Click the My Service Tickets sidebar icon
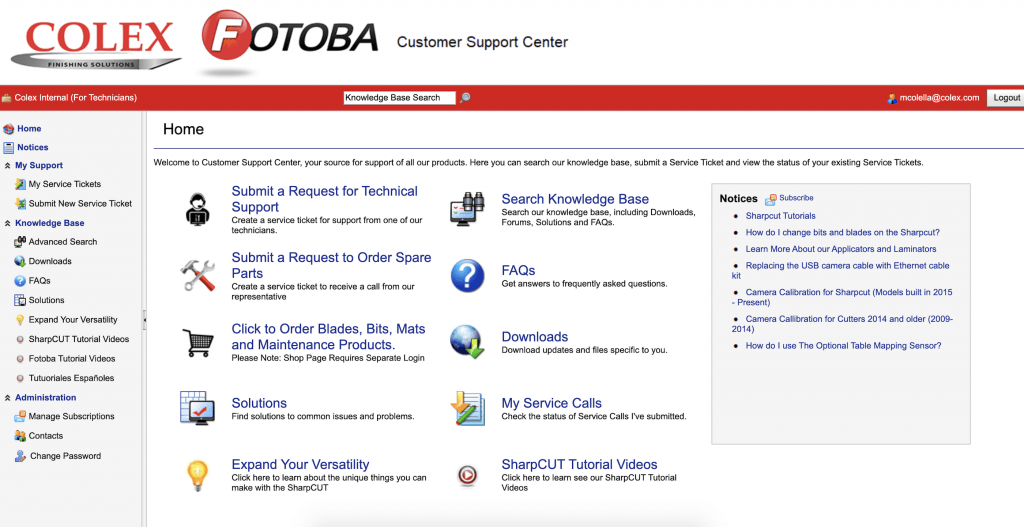Screen dimensions: 1024x527 coord(20,184)
